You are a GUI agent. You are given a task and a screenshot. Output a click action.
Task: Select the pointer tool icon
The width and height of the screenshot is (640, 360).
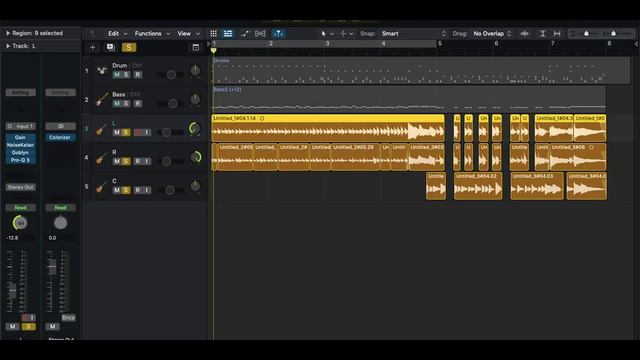pos(324,33)
